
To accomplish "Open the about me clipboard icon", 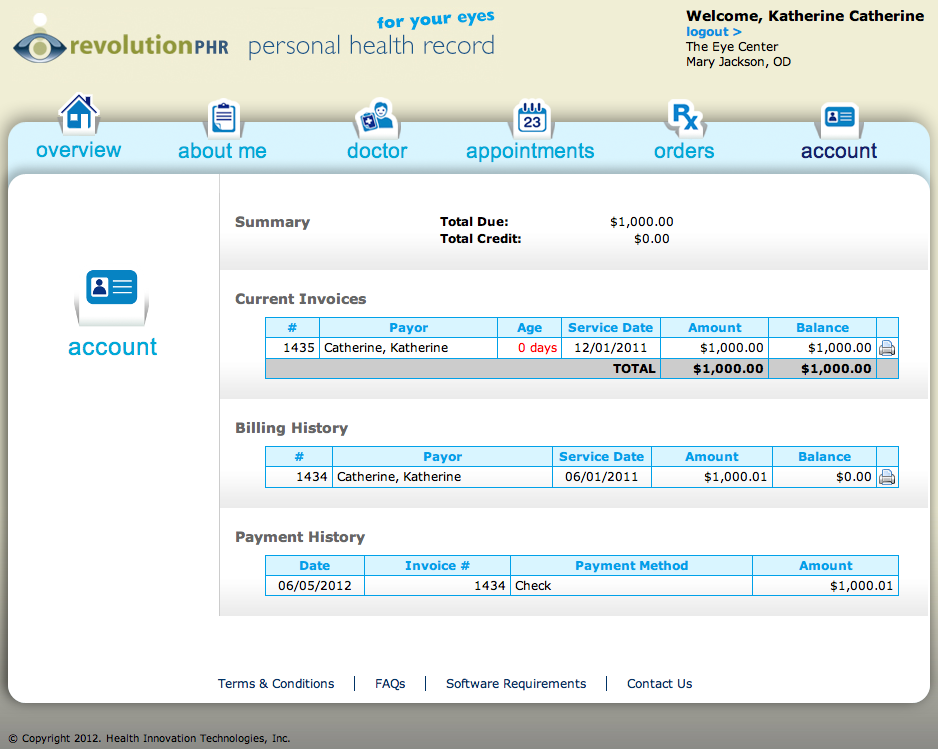I will (224, 118).
